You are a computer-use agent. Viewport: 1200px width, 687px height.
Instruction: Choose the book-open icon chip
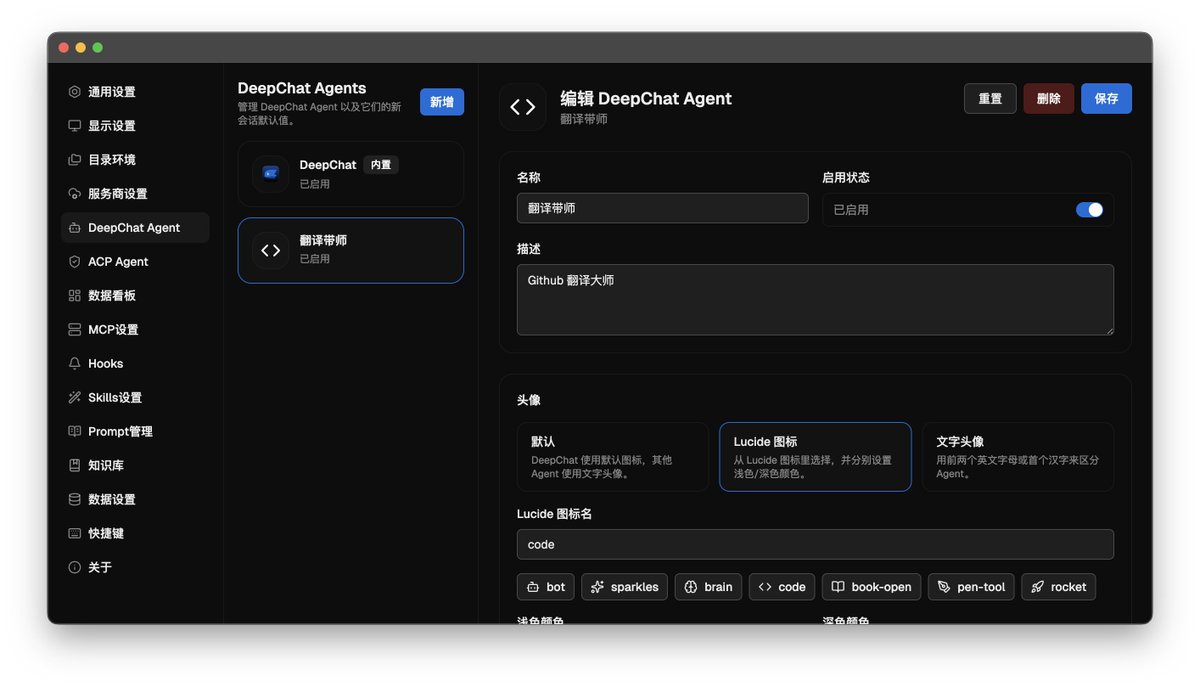(871, 587)
